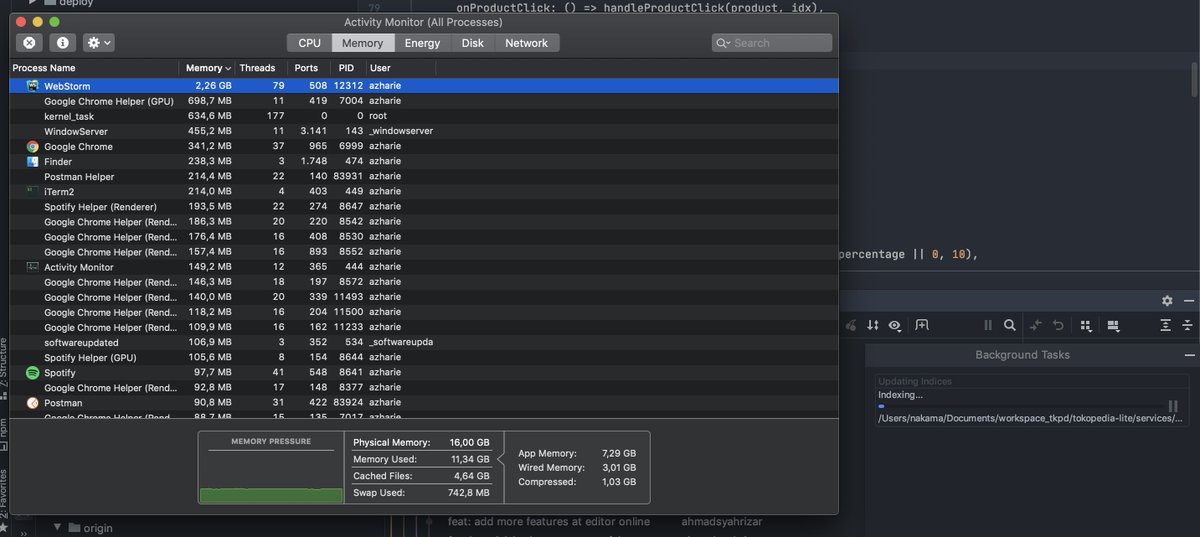
Task: Select the softwareupdated process row
Action: pos(424,342)
